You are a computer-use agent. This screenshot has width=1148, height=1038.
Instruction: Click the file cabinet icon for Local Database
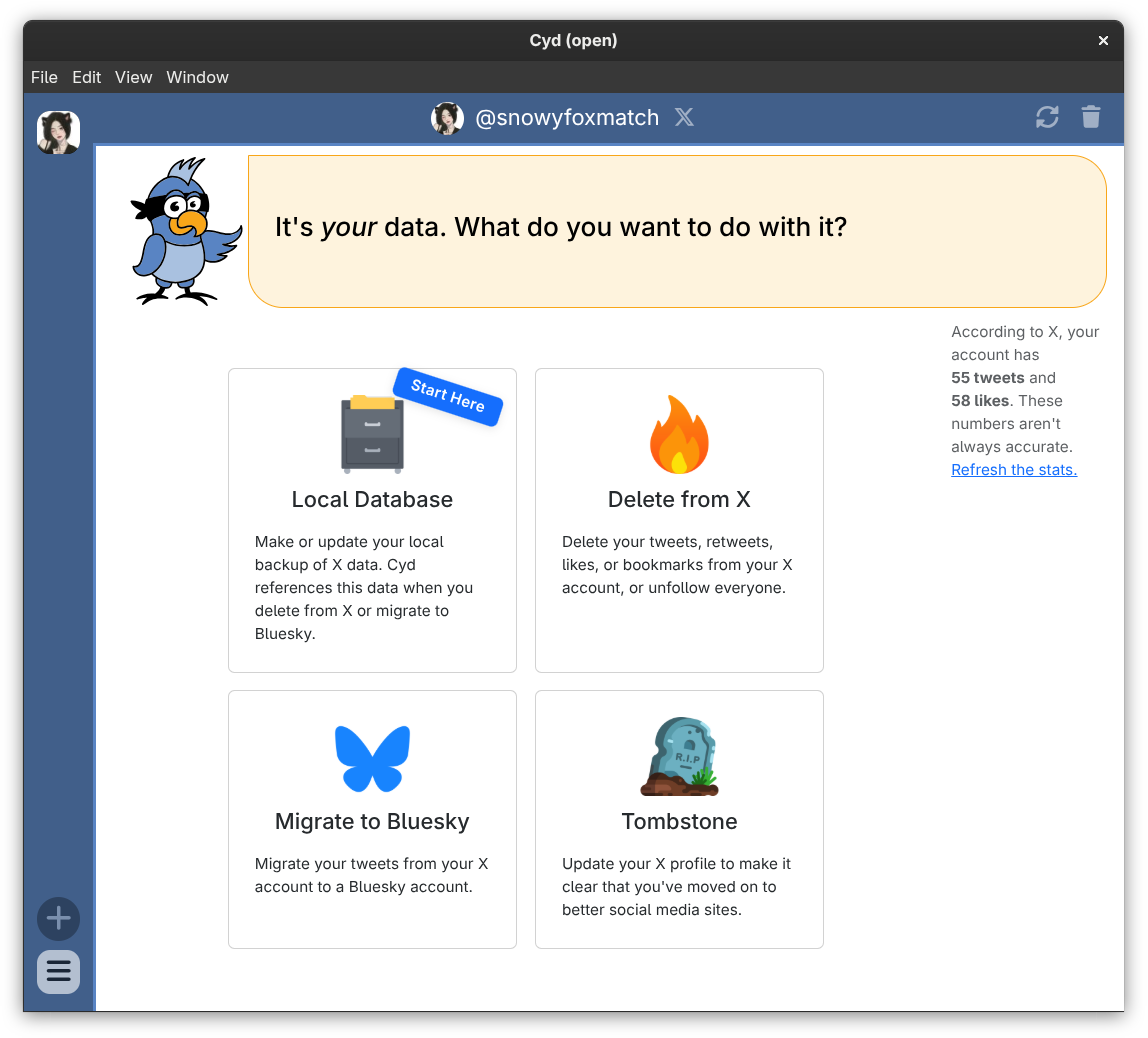tap(373, 433)
